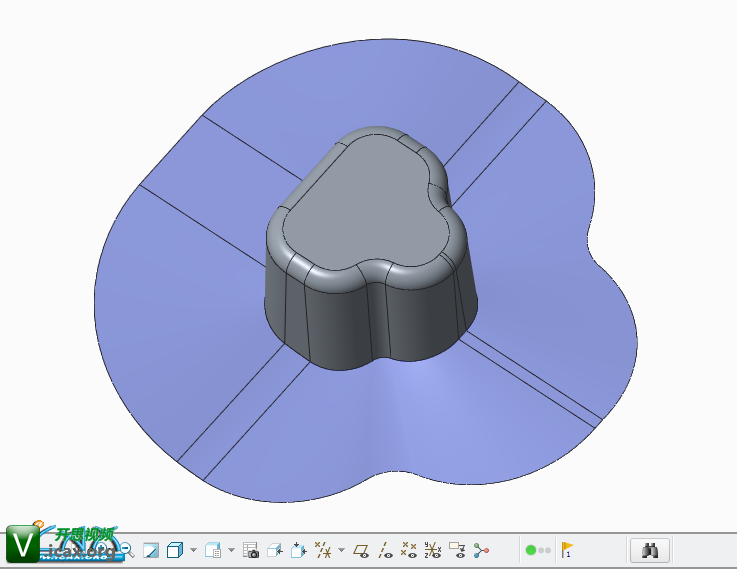Click the zoom out magnifier icon
The height and width of the screenshot is (569, 737).
127,550
